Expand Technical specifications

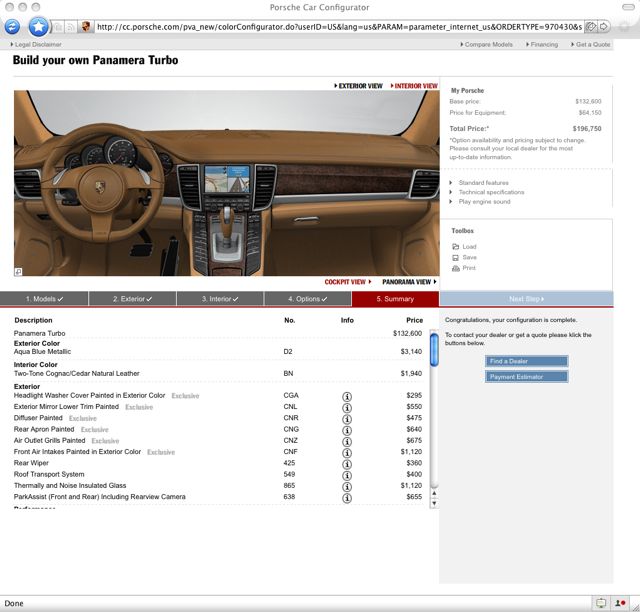pyautogui.click(x=491, y=192)
